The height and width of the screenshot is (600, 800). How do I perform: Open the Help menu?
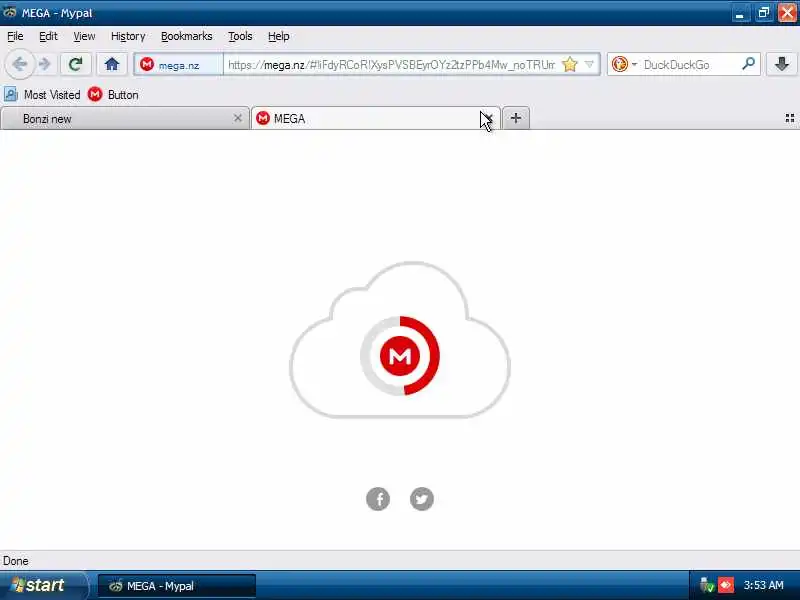click(279, 36)
